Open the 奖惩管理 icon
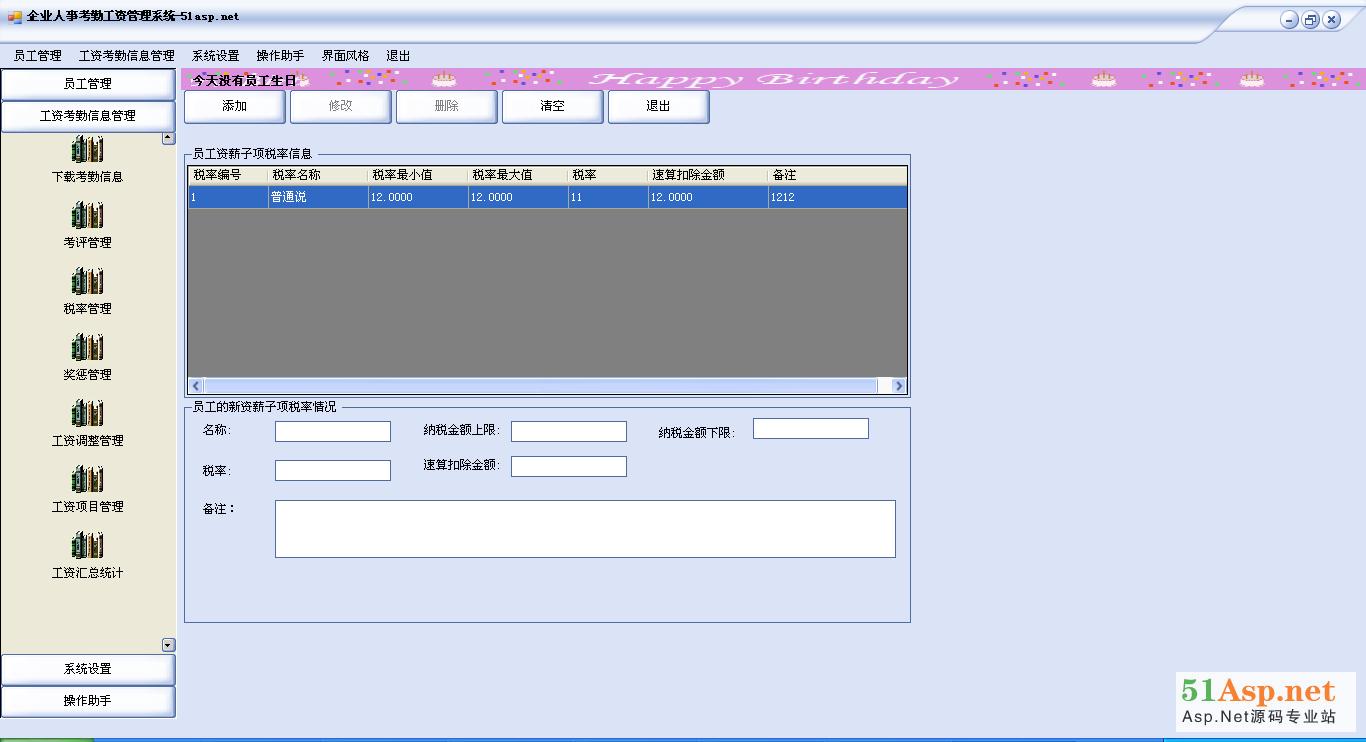1366x742 pixels. pyautogui.click(x=87, y=349)
